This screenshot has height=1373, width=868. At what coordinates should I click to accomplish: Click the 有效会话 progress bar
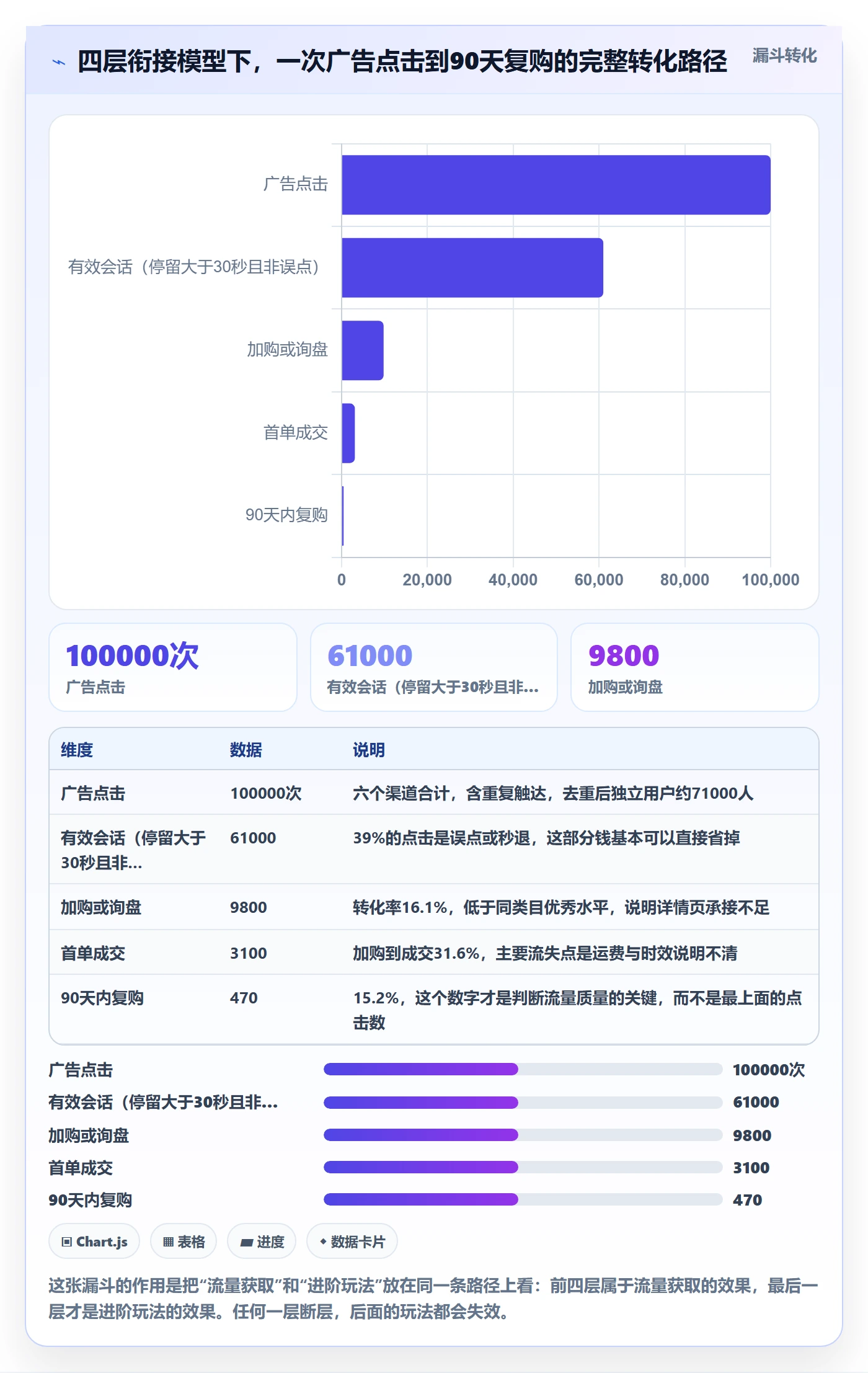click(x=523, y=1103)
